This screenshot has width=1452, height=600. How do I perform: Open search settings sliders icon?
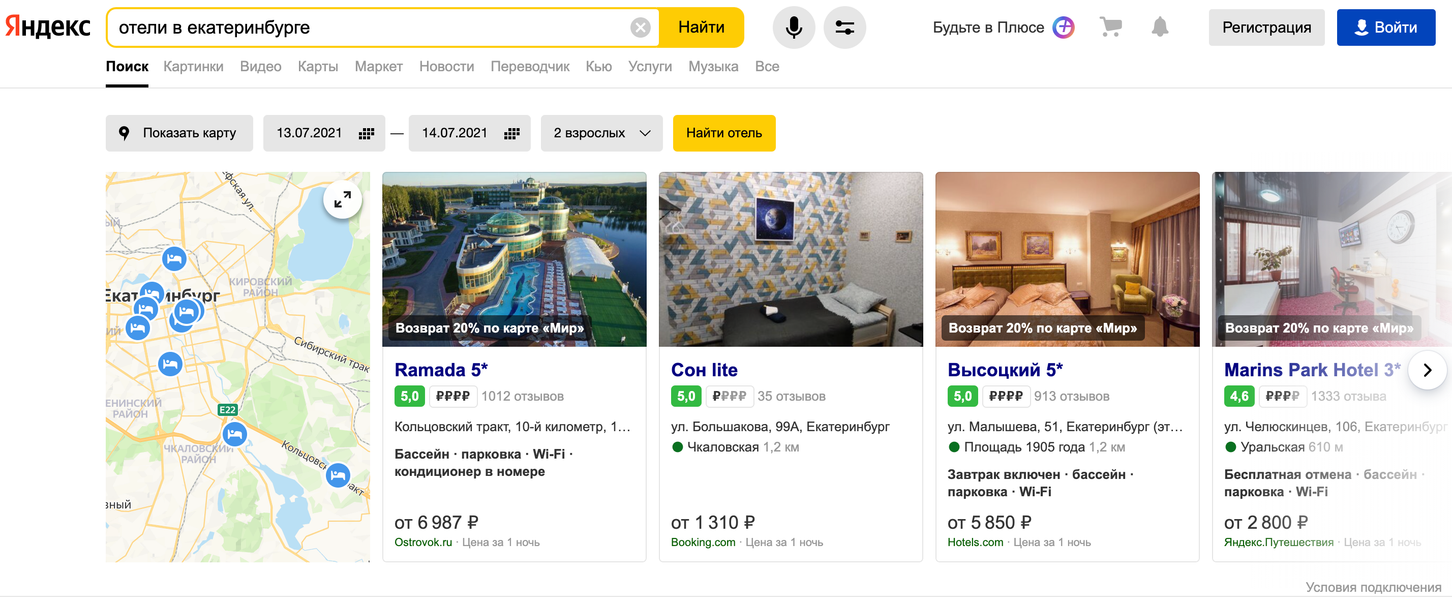click(845, 28)
